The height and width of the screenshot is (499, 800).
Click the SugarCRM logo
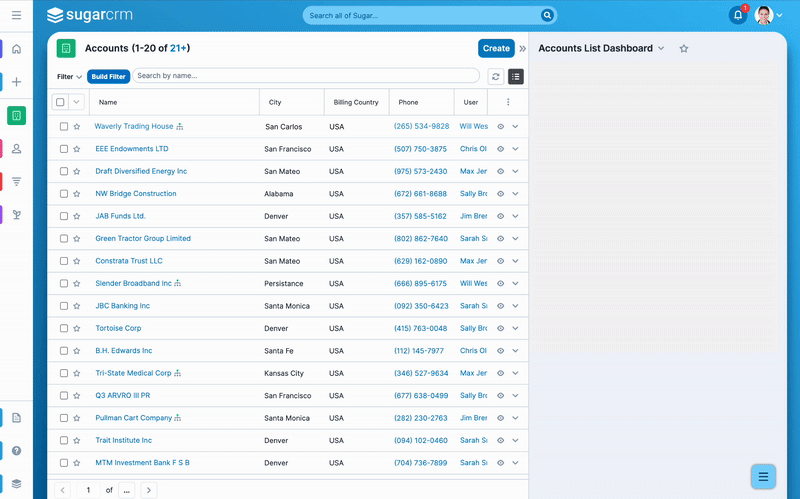pos(90,15)
